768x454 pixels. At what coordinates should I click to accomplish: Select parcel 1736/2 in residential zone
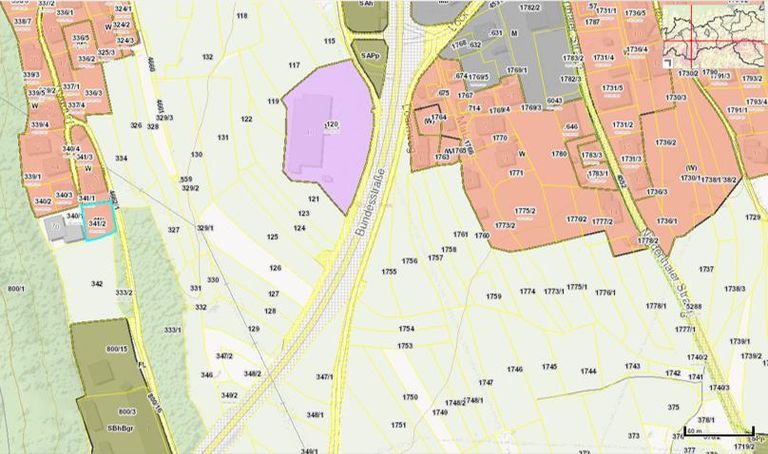pyautogui.click(x=666, y=143)
